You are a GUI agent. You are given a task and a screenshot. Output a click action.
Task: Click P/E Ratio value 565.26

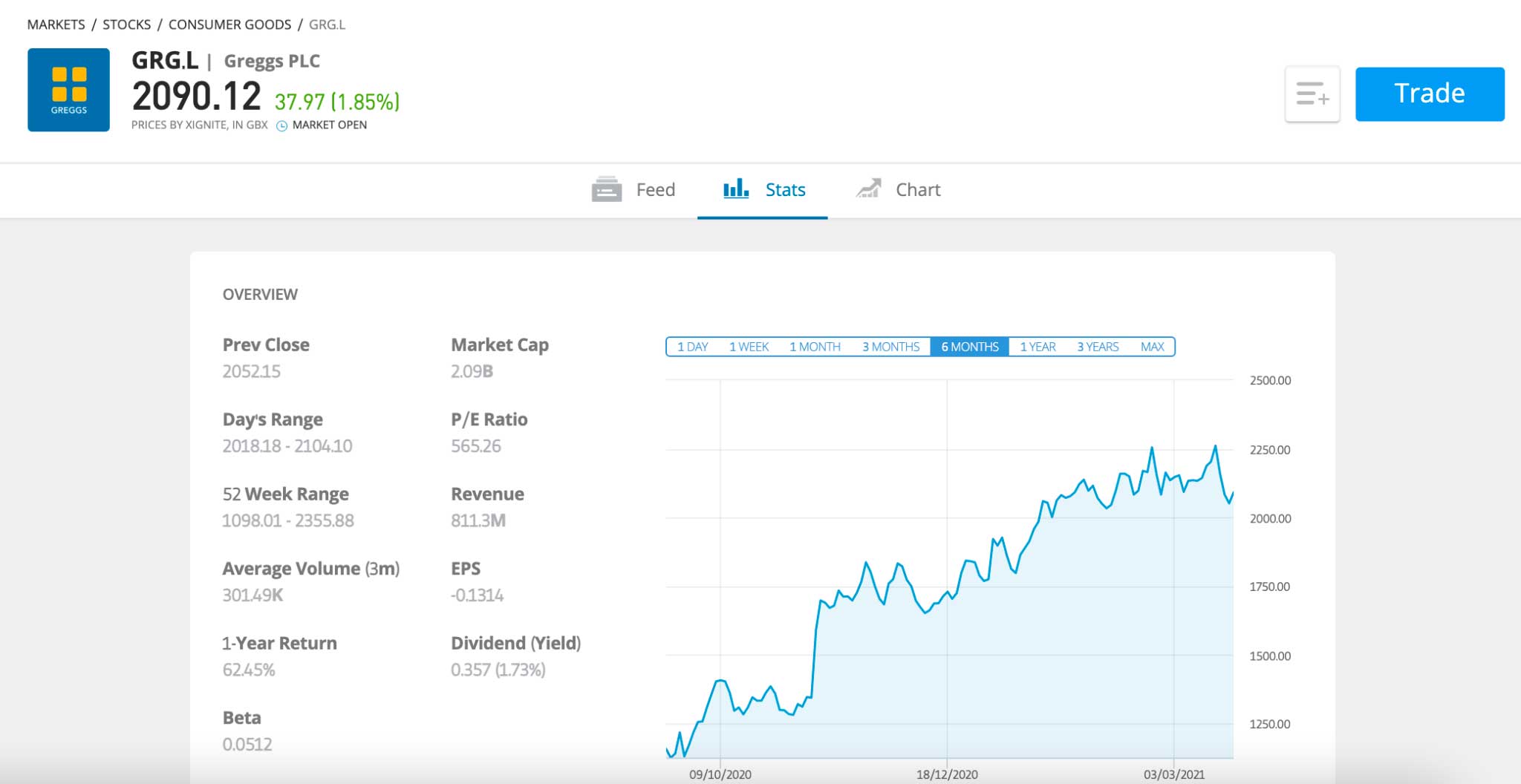coord(476,446)
